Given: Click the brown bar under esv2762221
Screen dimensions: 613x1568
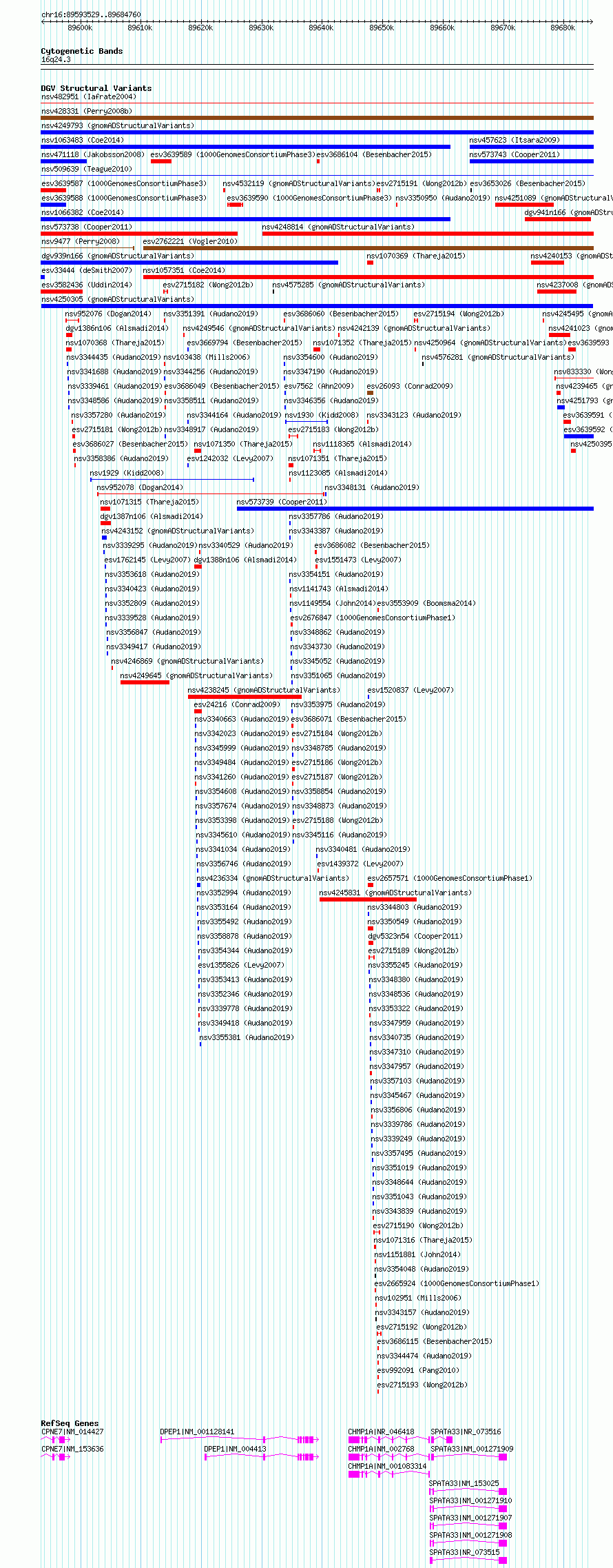Looking at the screenshot, I should [368, 248].
